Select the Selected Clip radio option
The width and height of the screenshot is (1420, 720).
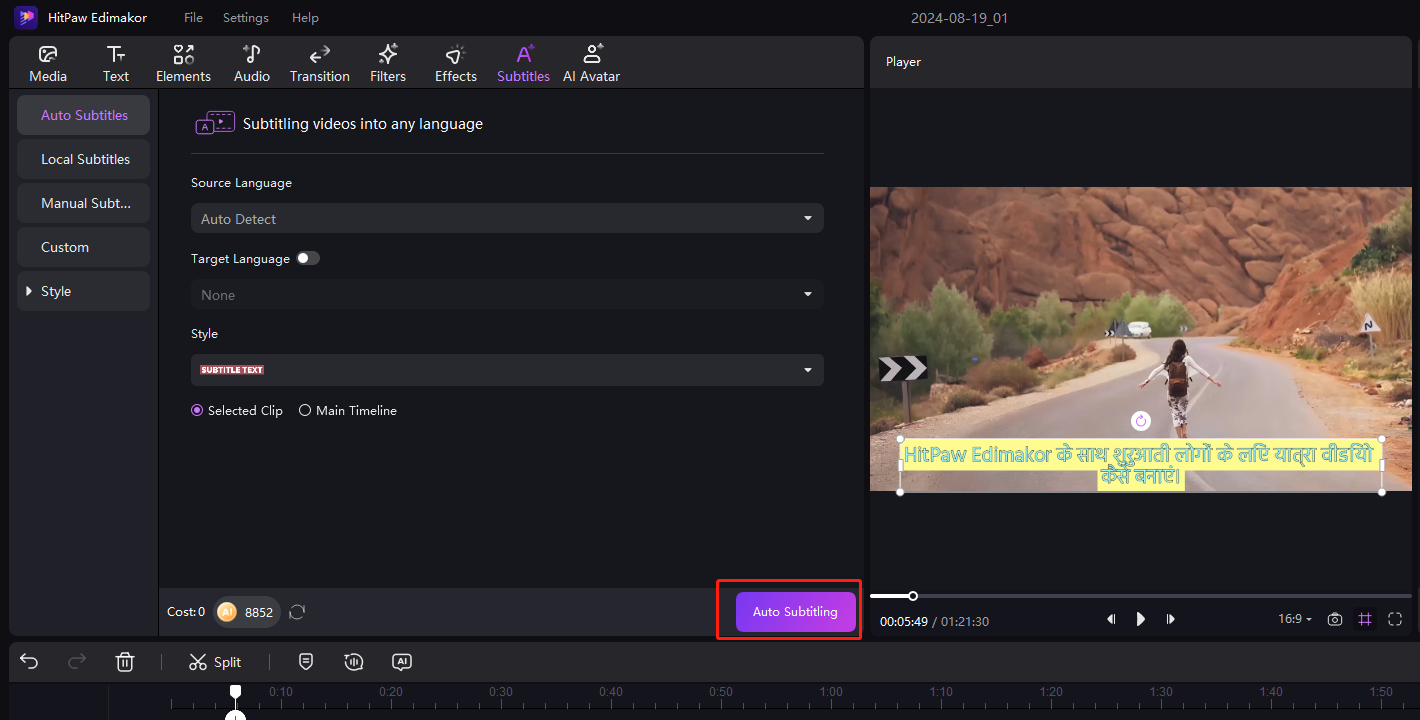coord(237,411)
